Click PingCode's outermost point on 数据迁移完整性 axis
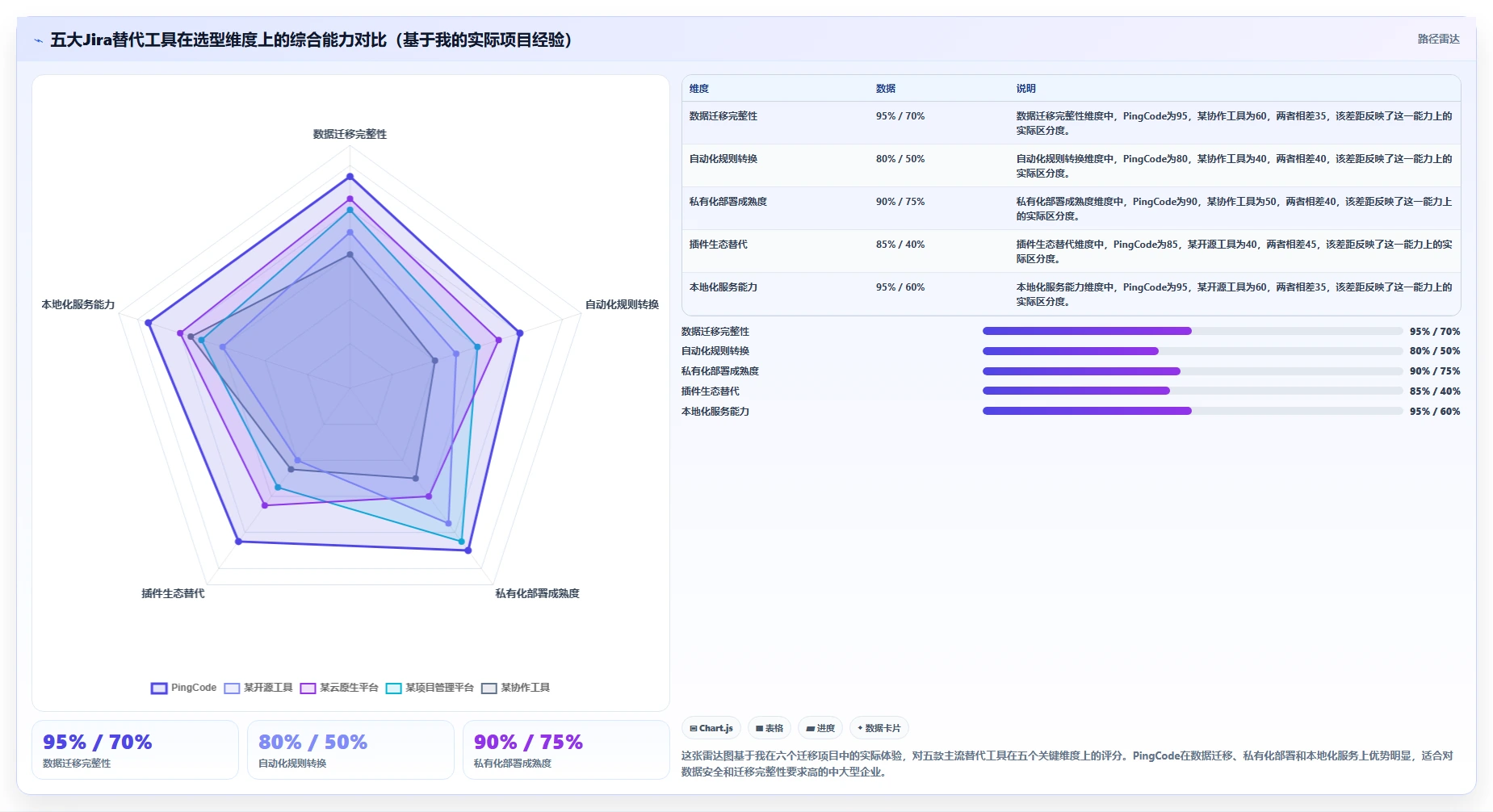 point(350,176)
